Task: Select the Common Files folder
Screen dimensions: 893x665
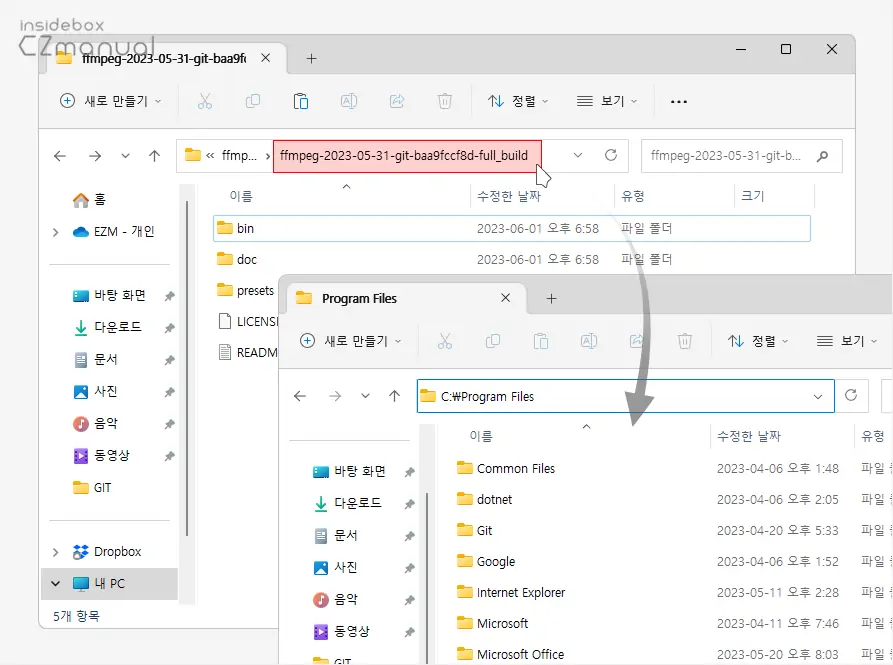Action: (x=506, y=469)
